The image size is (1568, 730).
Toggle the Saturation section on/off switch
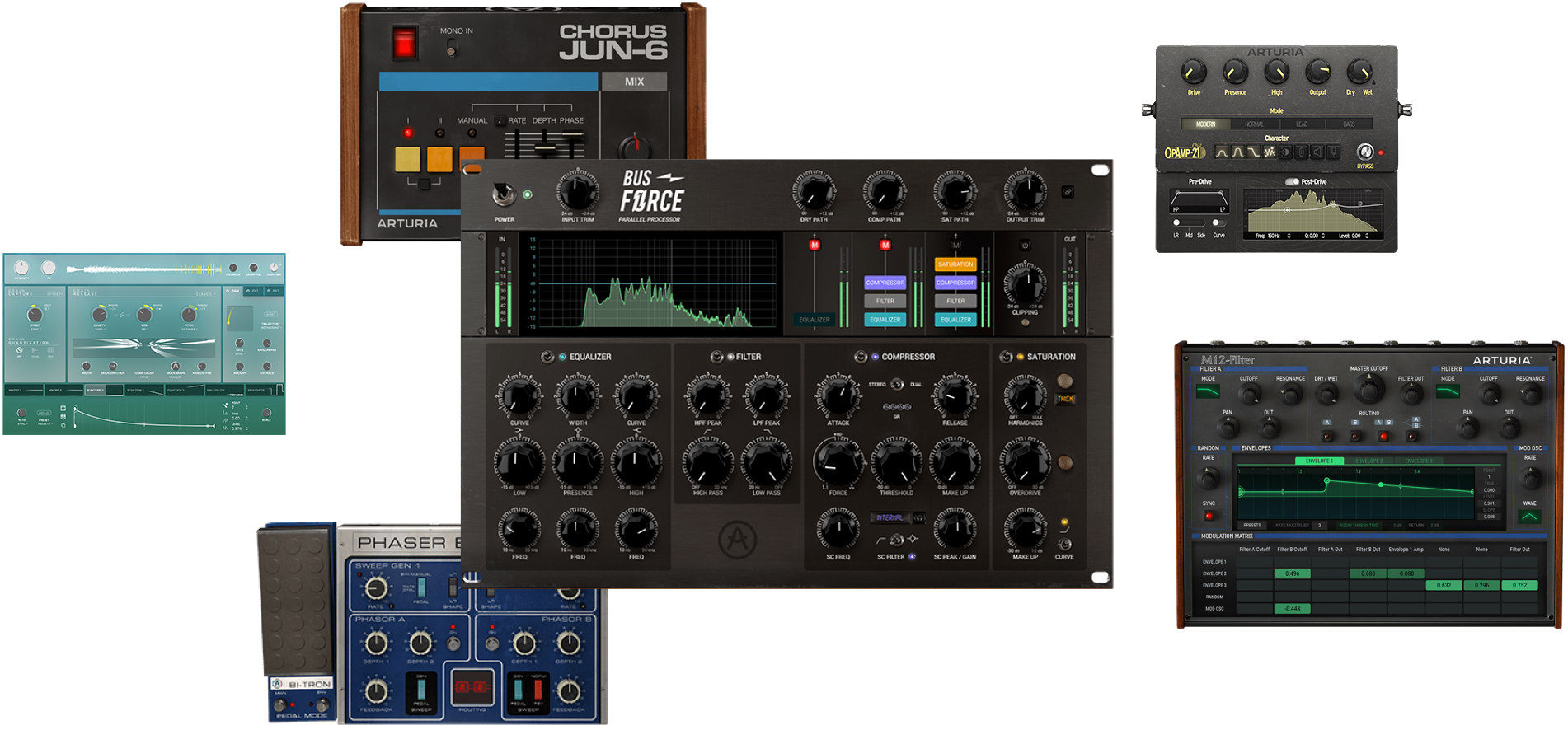point(1006,357)
